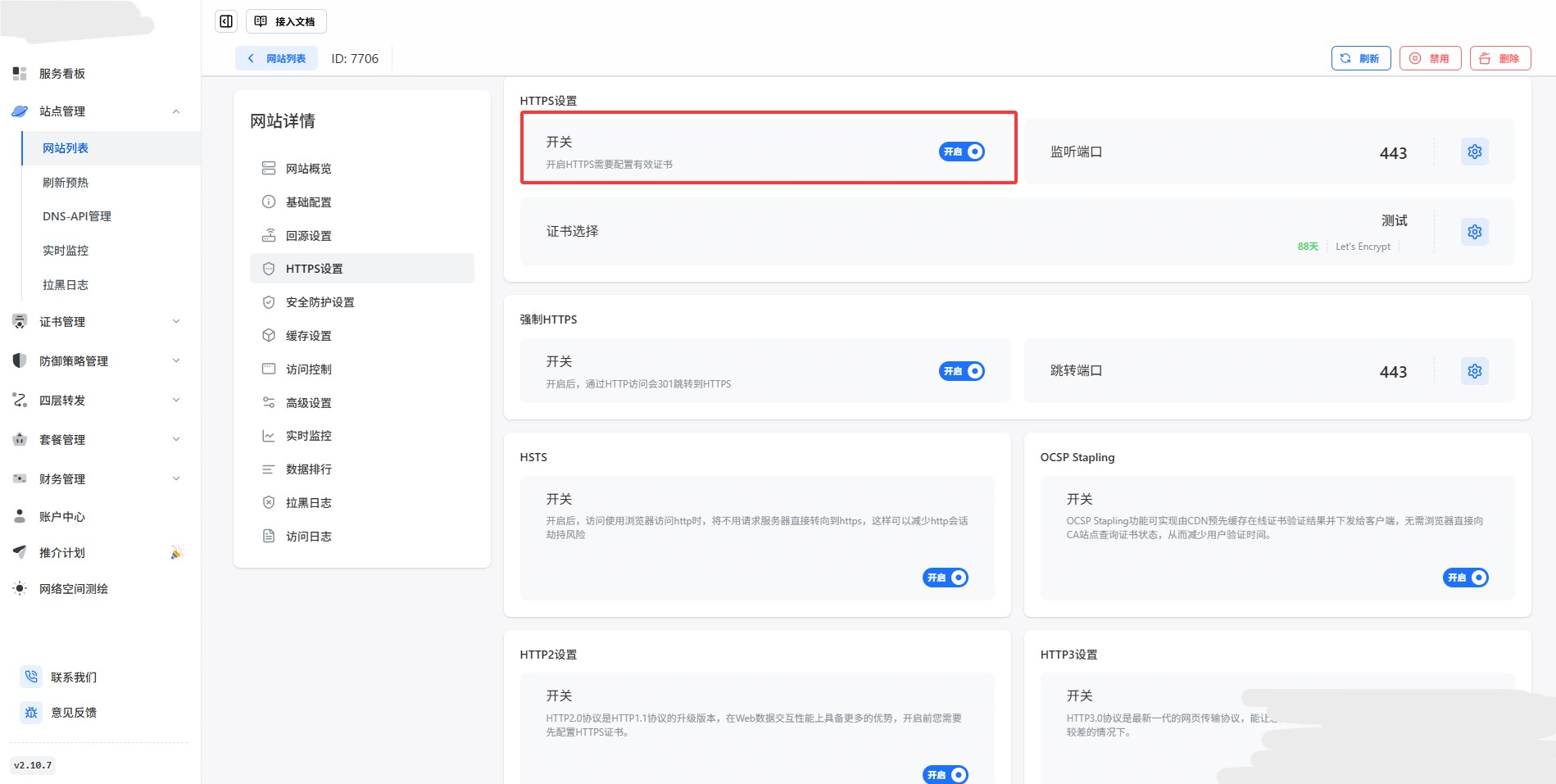Click the listening port settings gear

coord(1474,152)
